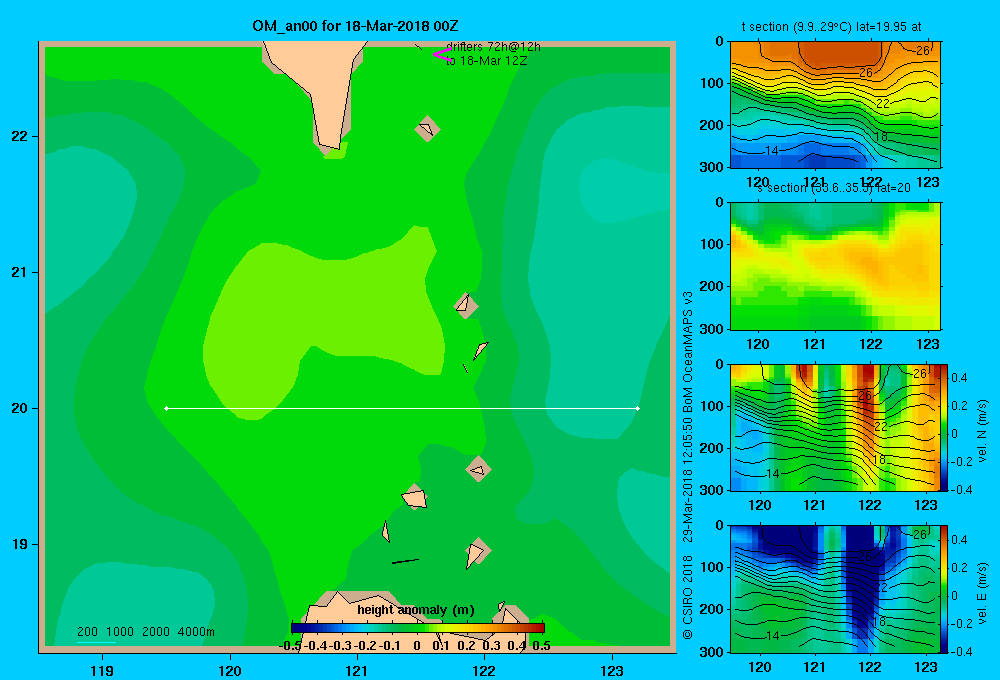Click the 18 contour label in temperature section

pyautogui.click(x=881, y=137)
